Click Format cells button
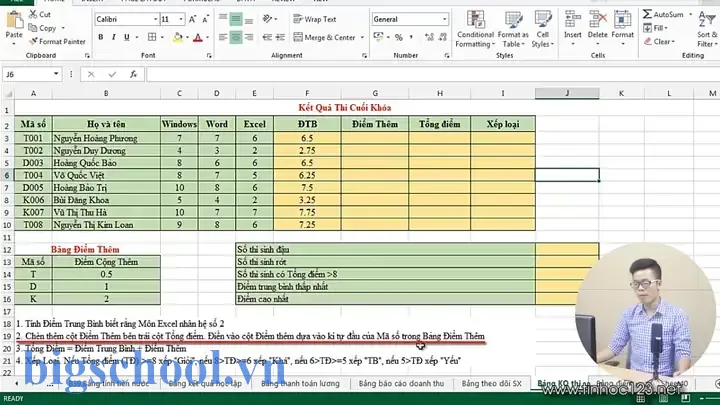720x405 pixels. coord(623,28)
